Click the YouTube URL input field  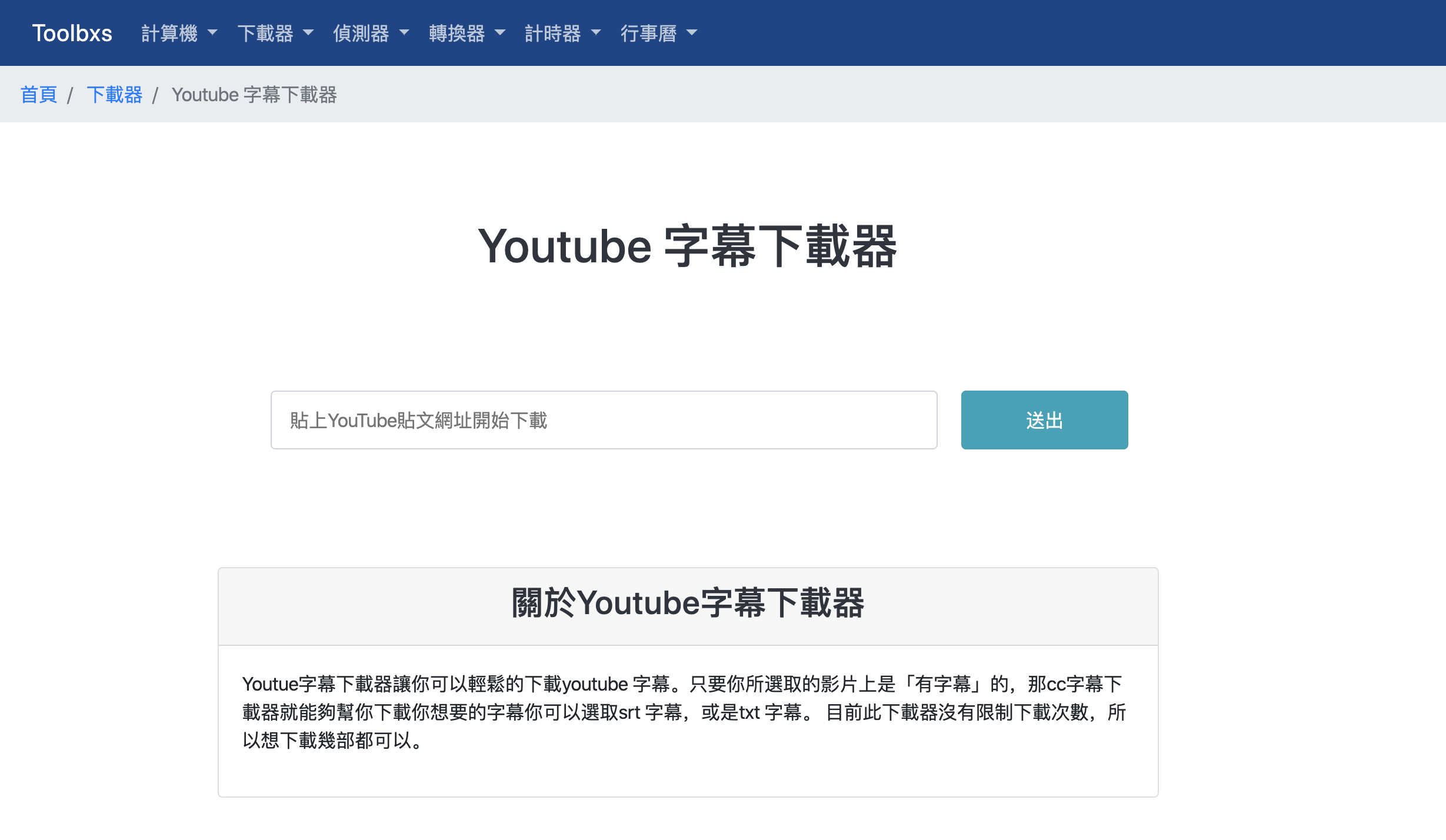tap(604, 420)
